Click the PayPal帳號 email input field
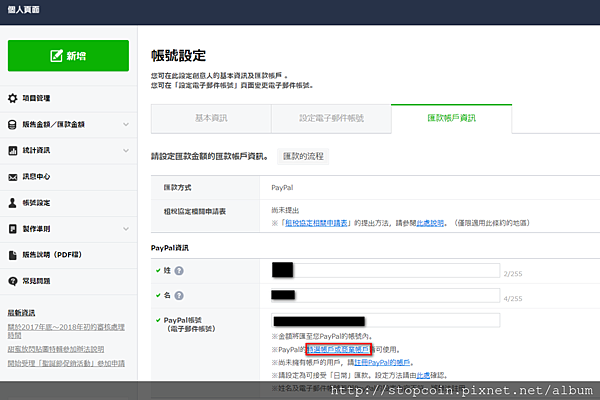This screenshot has width=600, height=400. 385,320
